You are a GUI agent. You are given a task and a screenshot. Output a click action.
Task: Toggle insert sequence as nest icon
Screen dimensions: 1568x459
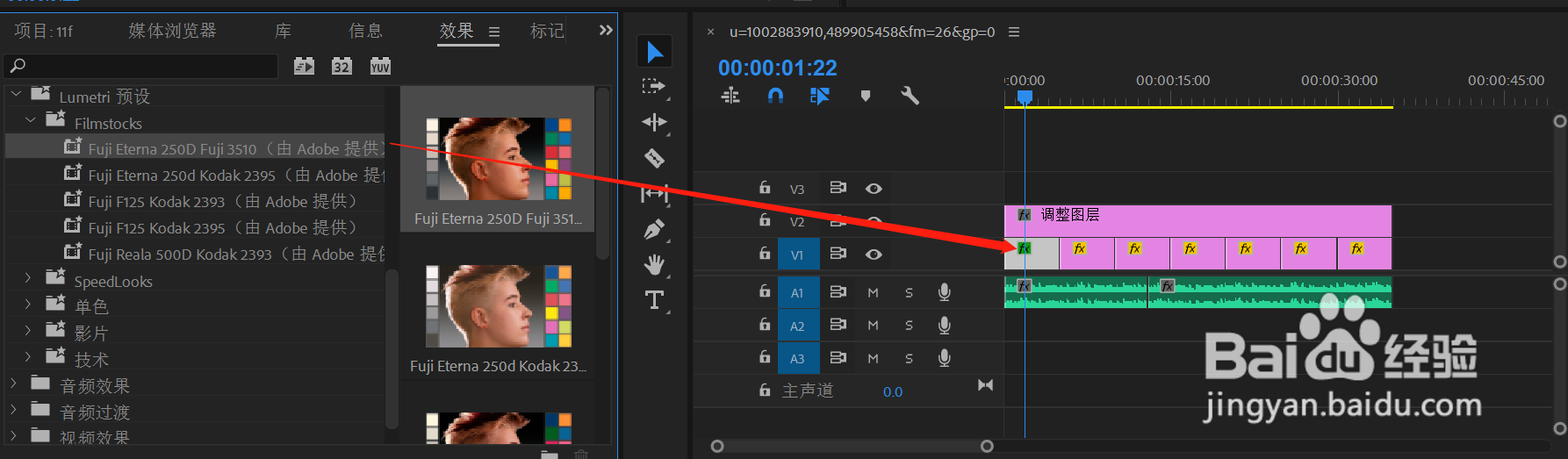pyautogui.click(x=730, y=96)
